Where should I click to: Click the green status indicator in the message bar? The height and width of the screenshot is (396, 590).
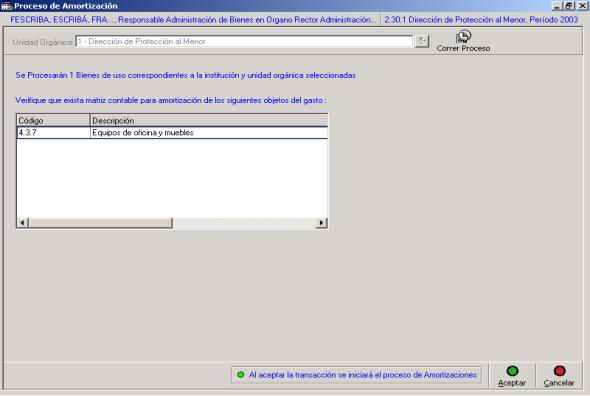pos(241,375)
